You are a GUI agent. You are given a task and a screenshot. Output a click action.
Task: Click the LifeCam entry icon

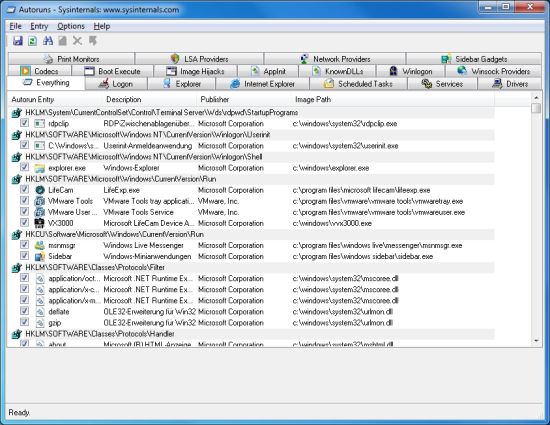coord(40,190)
